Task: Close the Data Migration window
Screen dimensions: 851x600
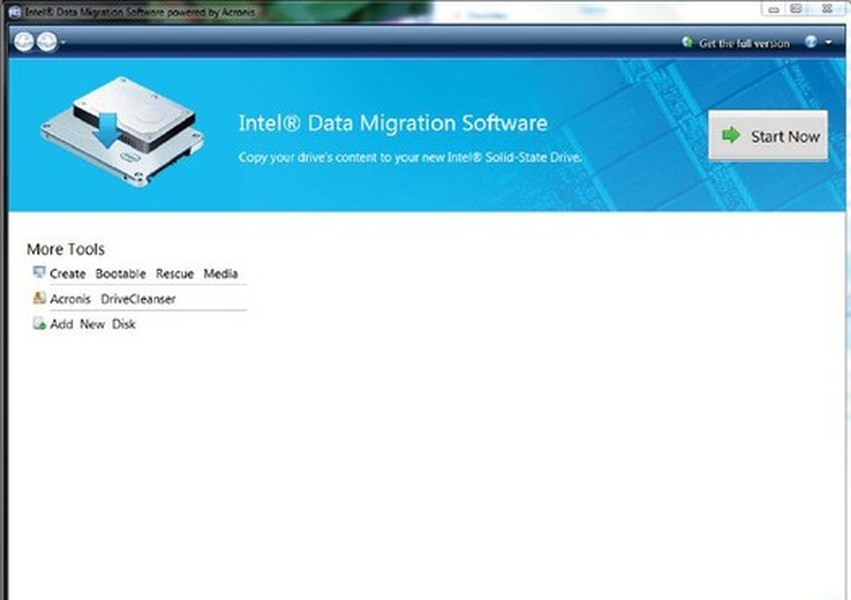Action: (827, 8)
